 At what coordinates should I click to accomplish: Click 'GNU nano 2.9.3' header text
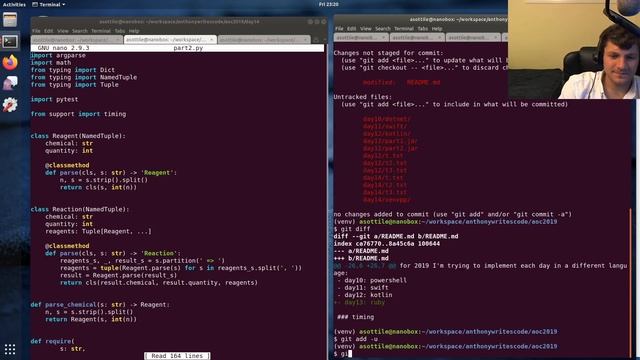pos(63,48)
